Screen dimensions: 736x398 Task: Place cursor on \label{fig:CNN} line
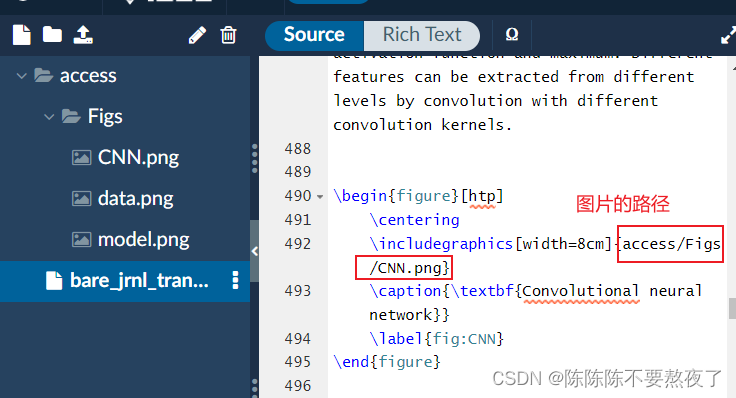click(437, 338)
